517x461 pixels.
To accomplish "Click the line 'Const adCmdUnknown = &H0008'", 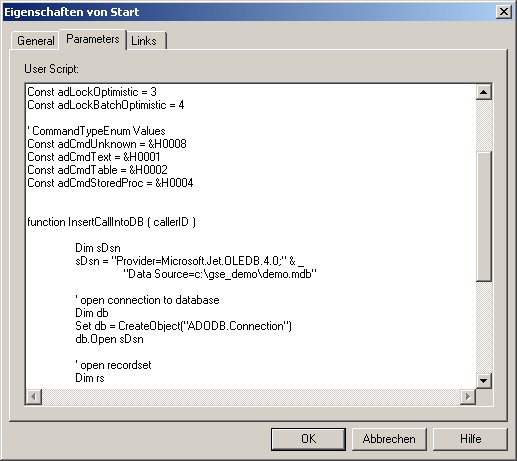I will [107, 144].
